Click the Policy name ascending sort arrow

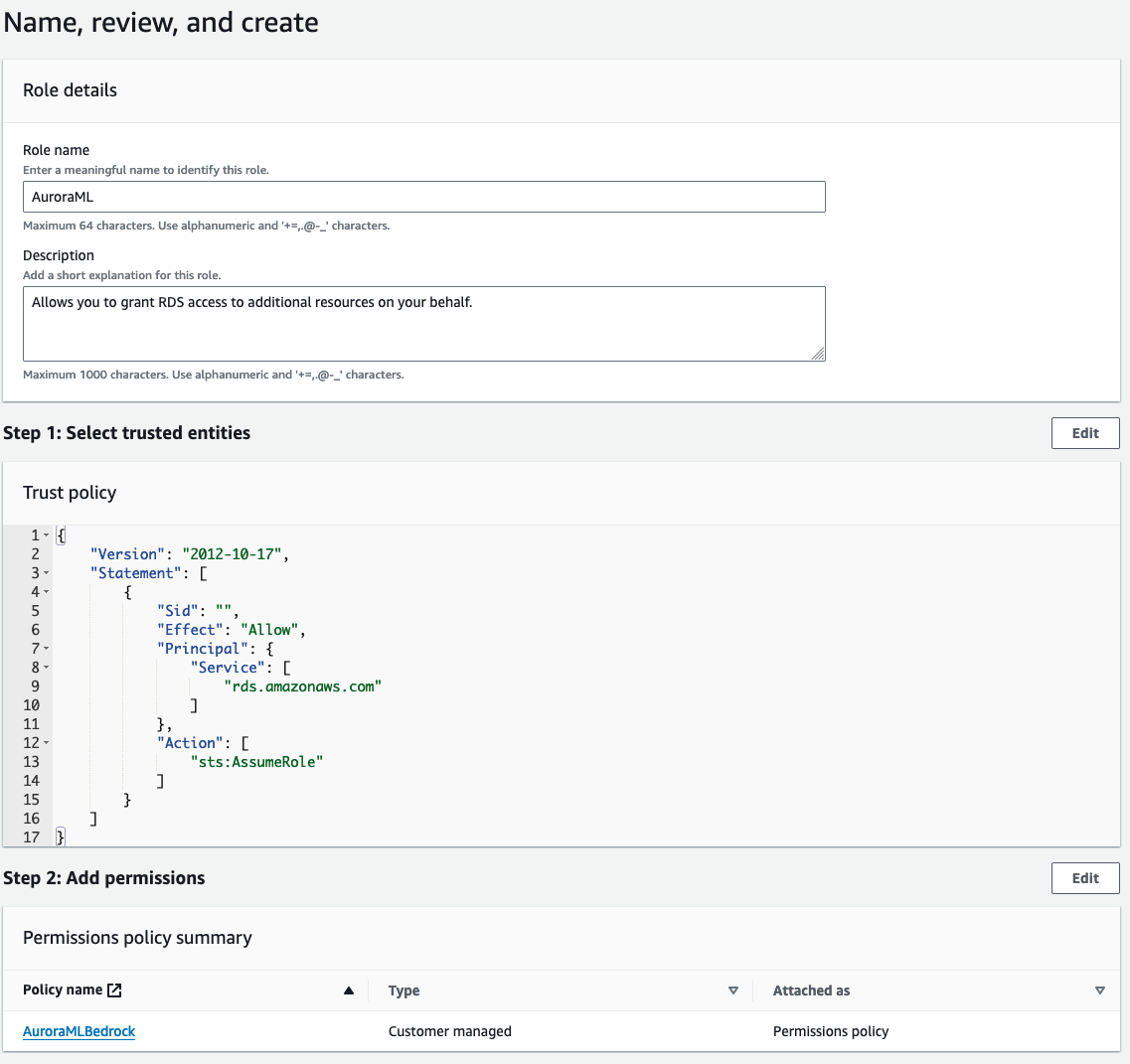(349, 990)
